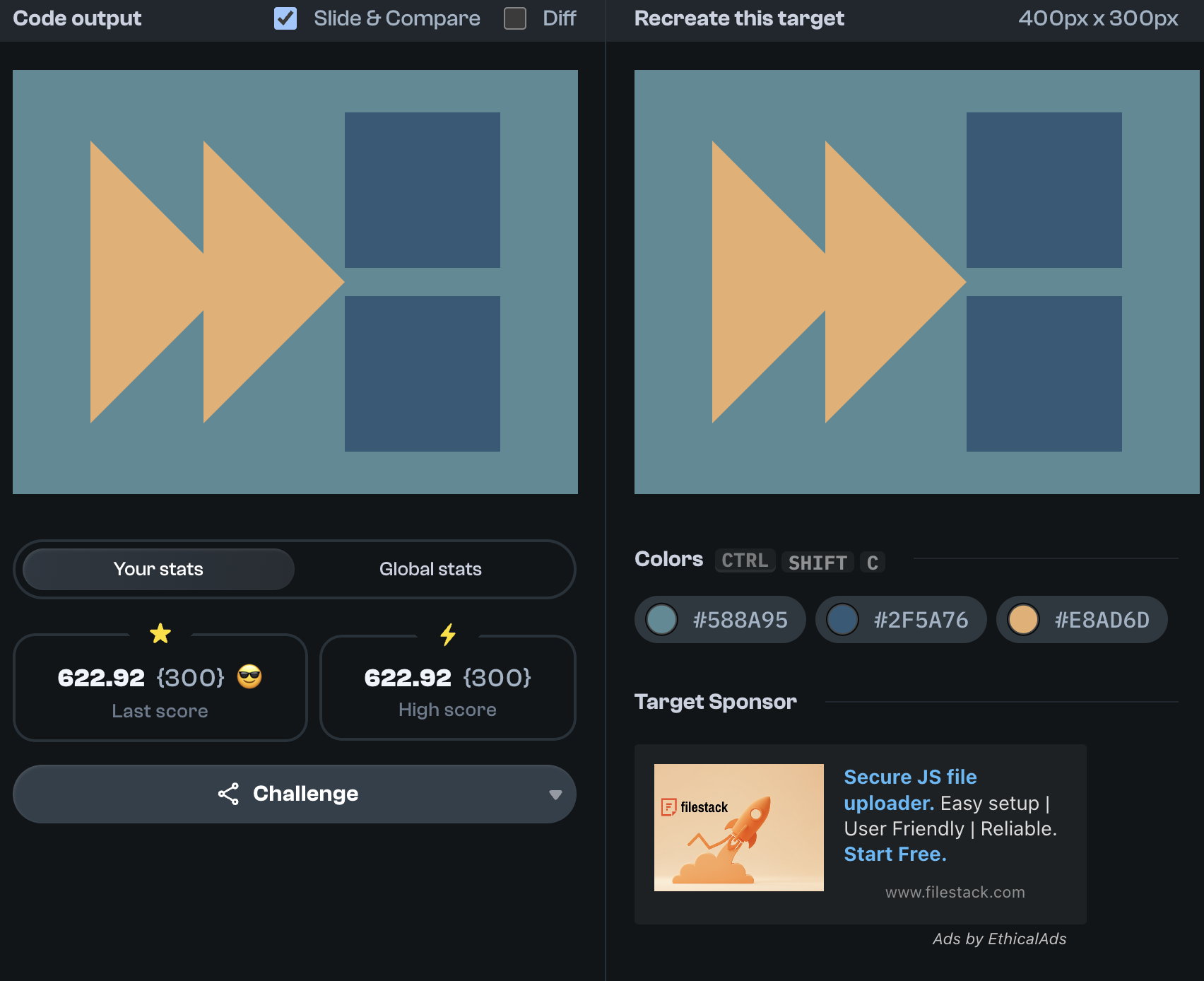Enable the Diff checkbox
1204x981 pixels.
click(515, 18)
